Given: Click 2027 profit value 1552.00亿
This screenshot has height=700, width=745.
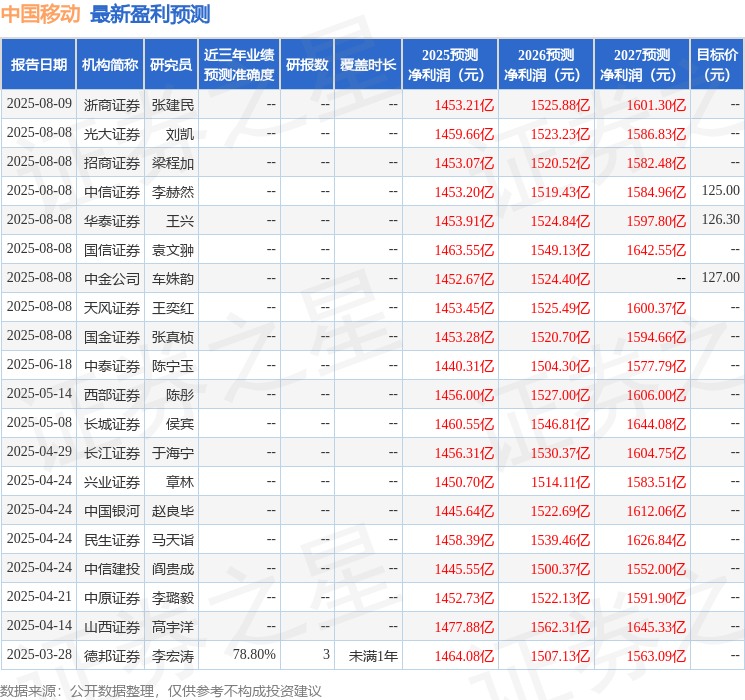Looking at the screenshot, I should click(x=656, y=569).
